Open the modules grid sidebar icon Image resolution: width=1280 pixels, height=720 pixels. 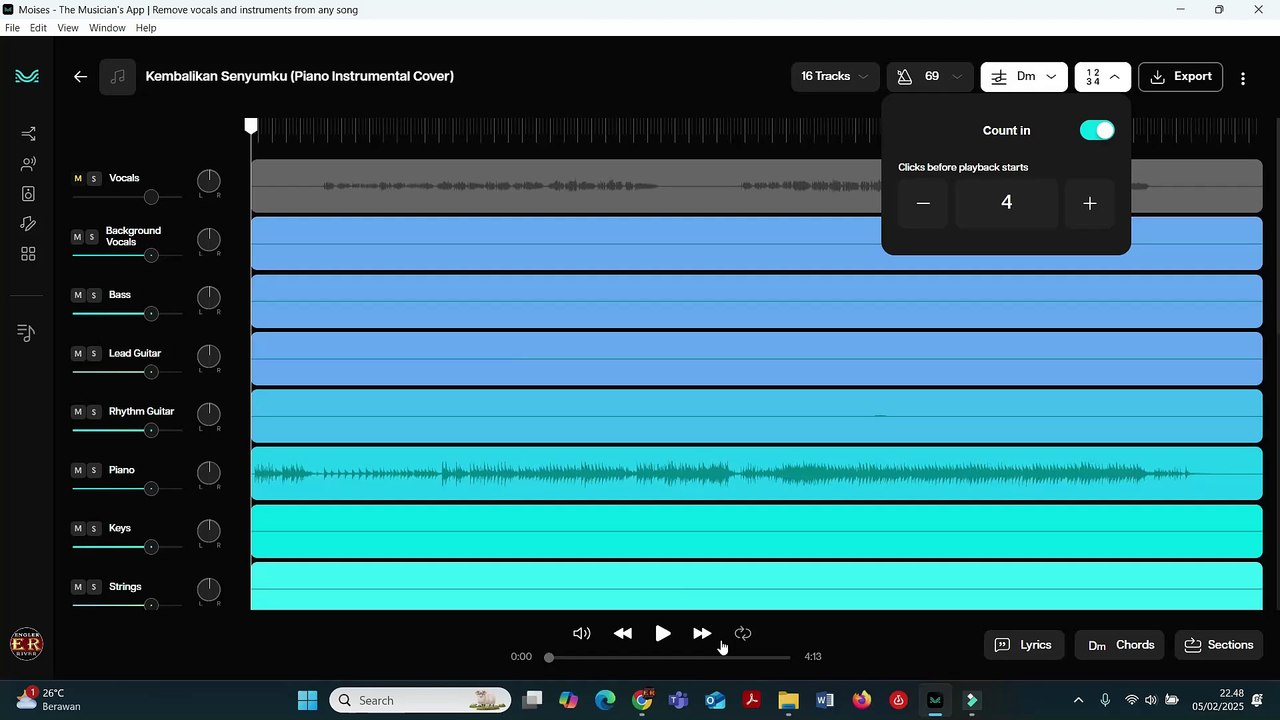tap(28, 254)
